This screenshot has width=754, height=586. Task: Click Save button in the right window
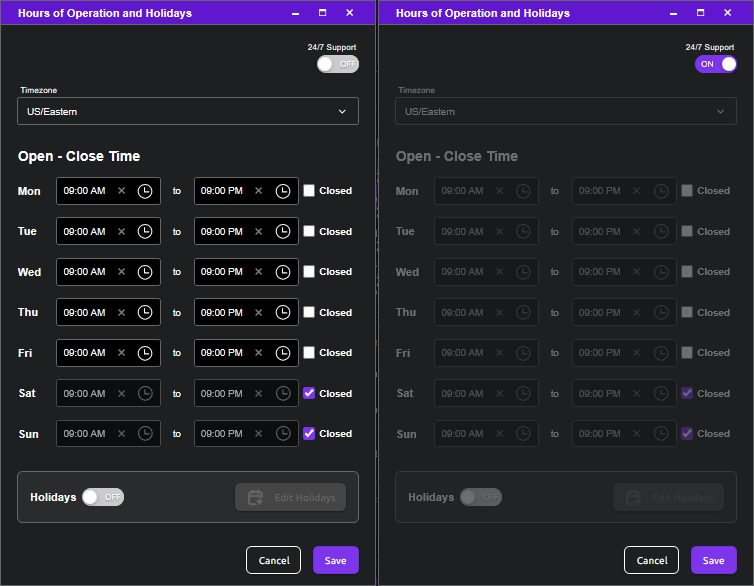714,560
